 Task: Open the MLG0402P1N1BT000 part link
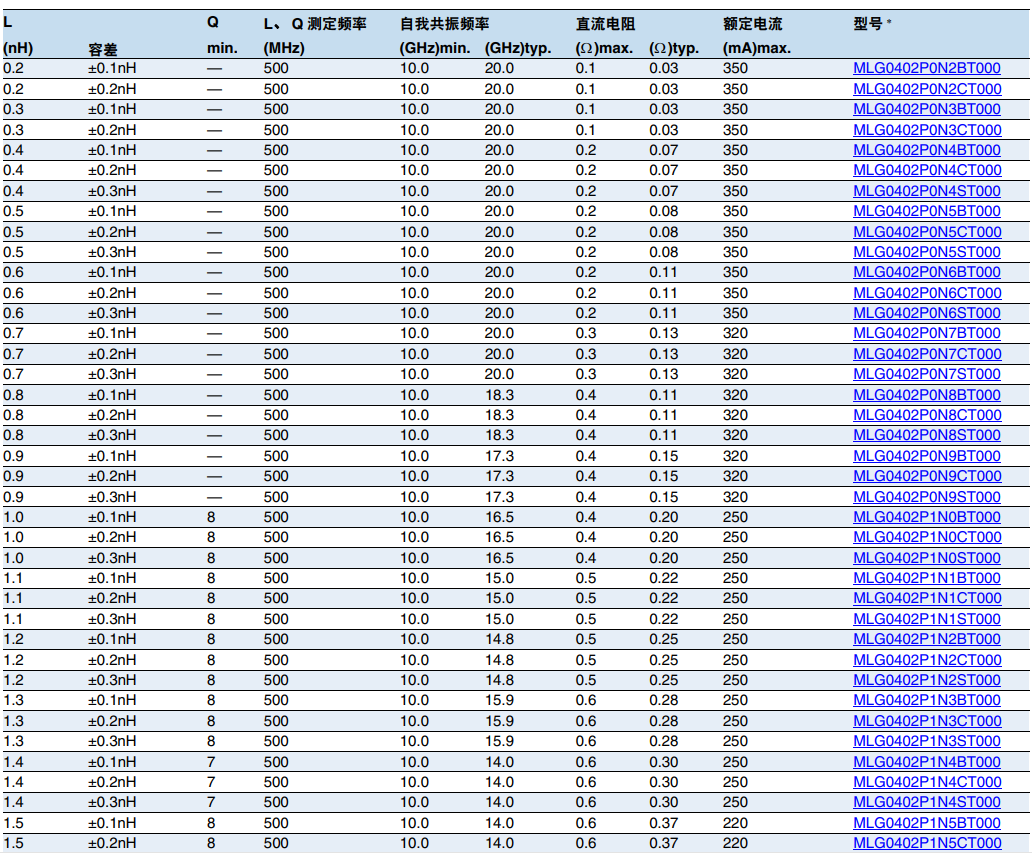point(926,578)
